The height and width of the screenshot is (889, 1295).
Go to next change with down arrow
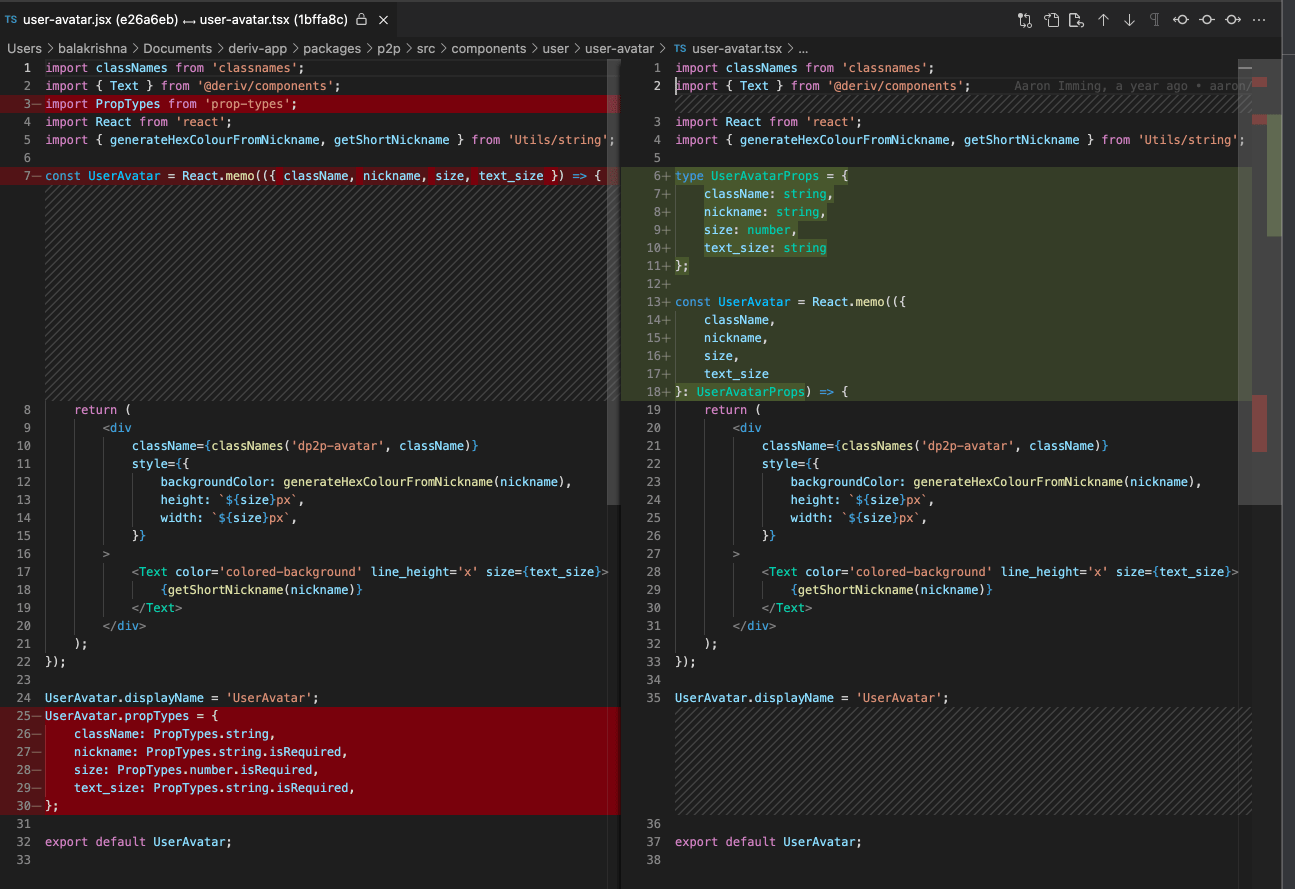tap(1129, 20)
